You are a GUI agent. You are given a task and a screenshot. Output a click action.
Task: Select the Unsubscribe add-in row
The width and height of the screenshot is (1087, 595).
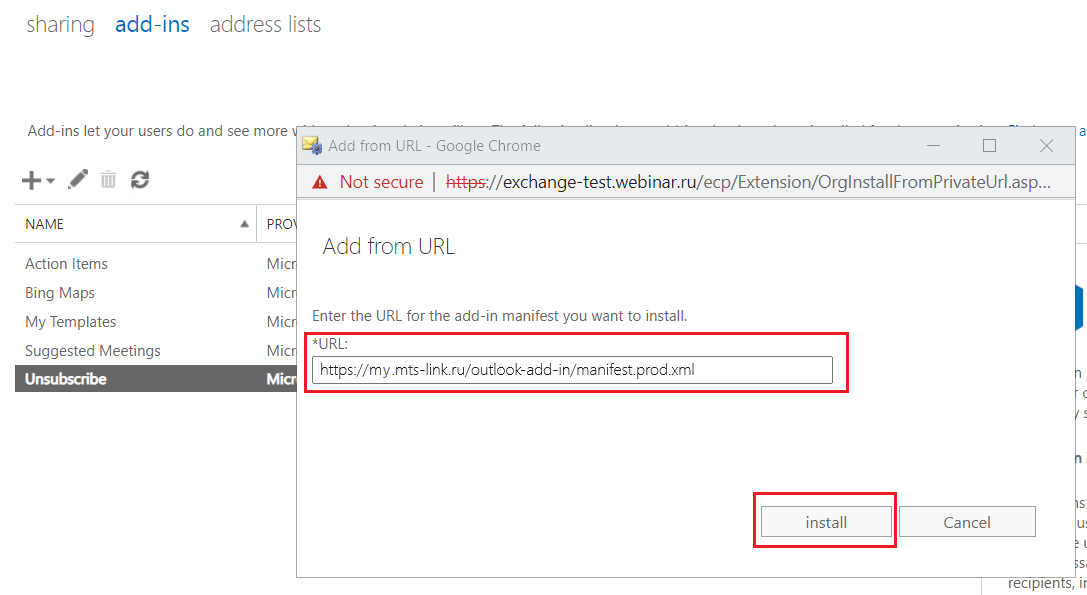(x=156, y=379)
